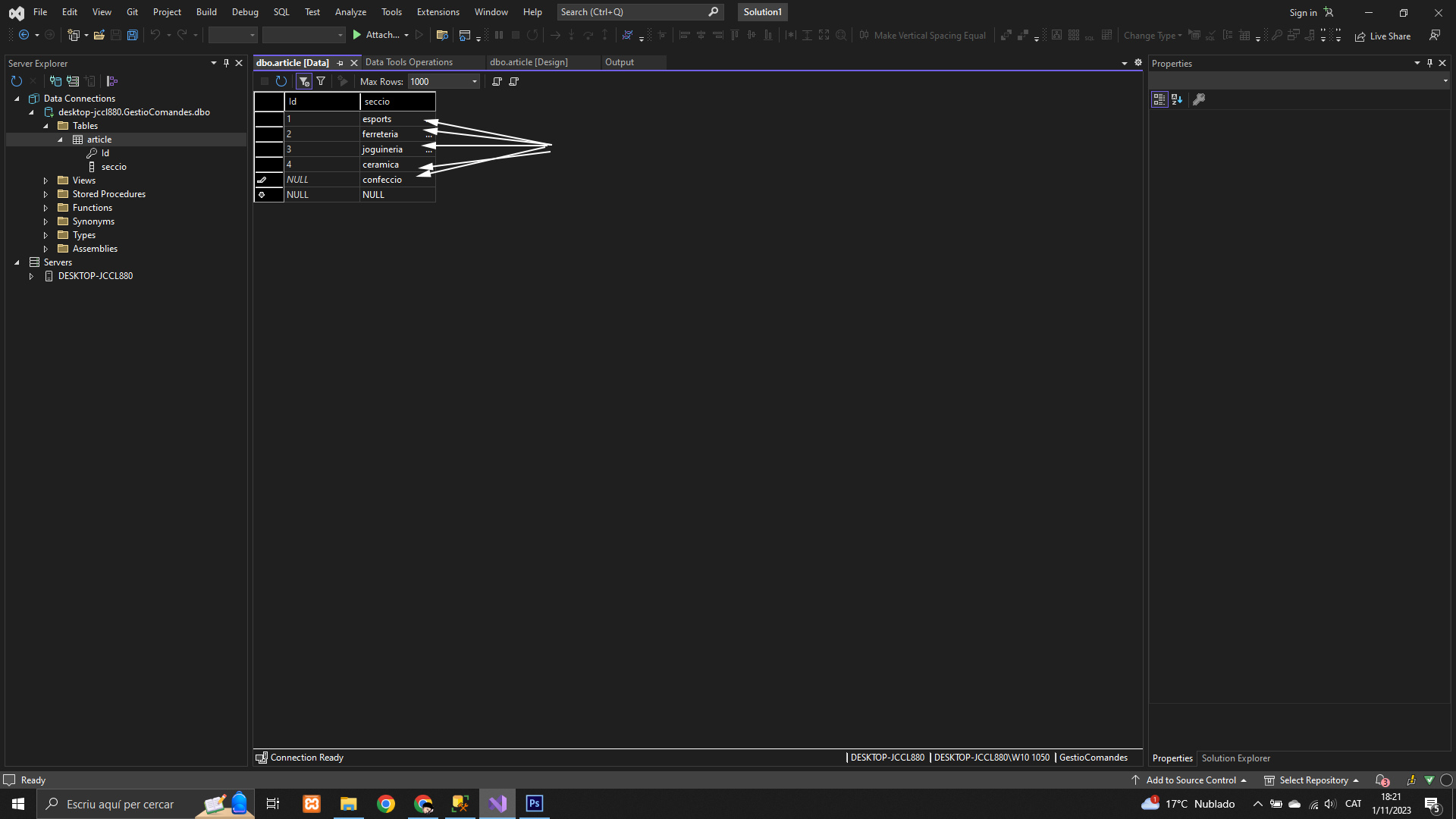Toggle auto-hide pin on Server Explorer
This screenshot has width=1456, height=819.
point(226,63)
